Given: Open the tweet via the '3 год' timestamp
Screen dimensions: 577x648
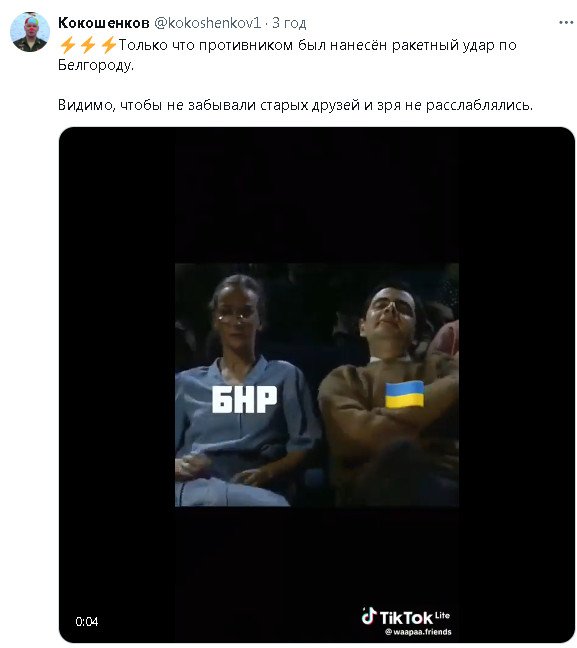Looking at the screenshot, I should (x=289, y=23).
